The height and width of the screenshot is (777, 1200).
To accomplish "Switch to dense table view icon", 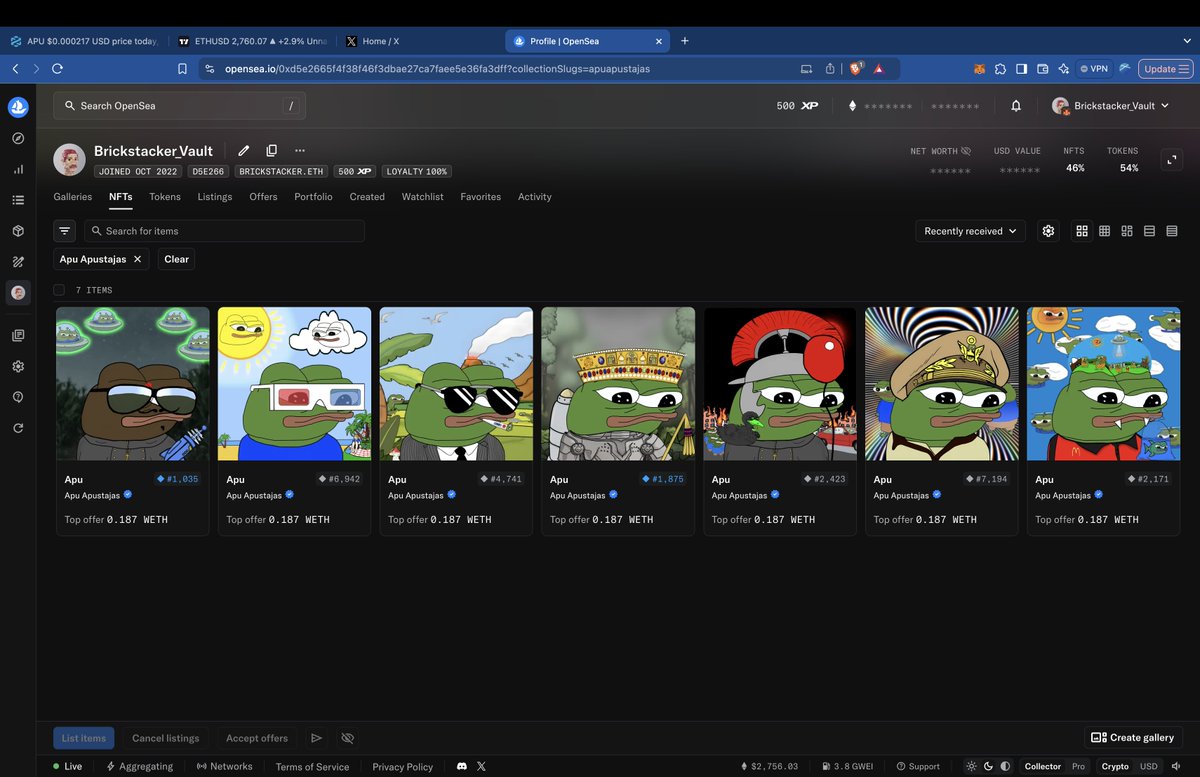I will 1172,231.
